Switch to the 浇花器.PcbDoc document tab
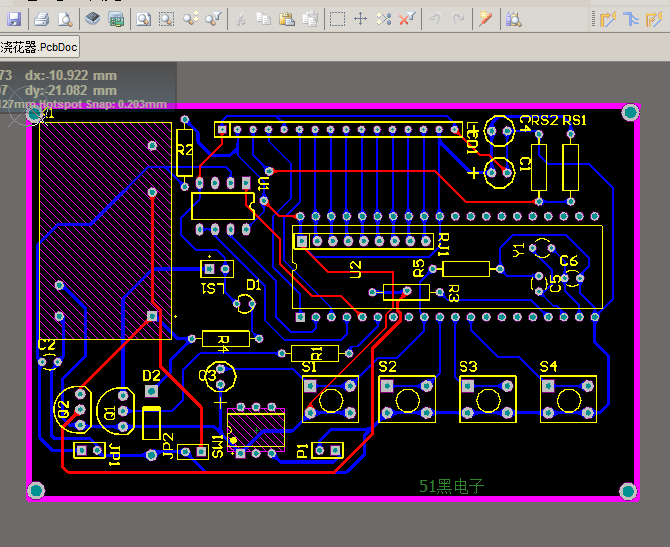 click(x=38, y=47)
